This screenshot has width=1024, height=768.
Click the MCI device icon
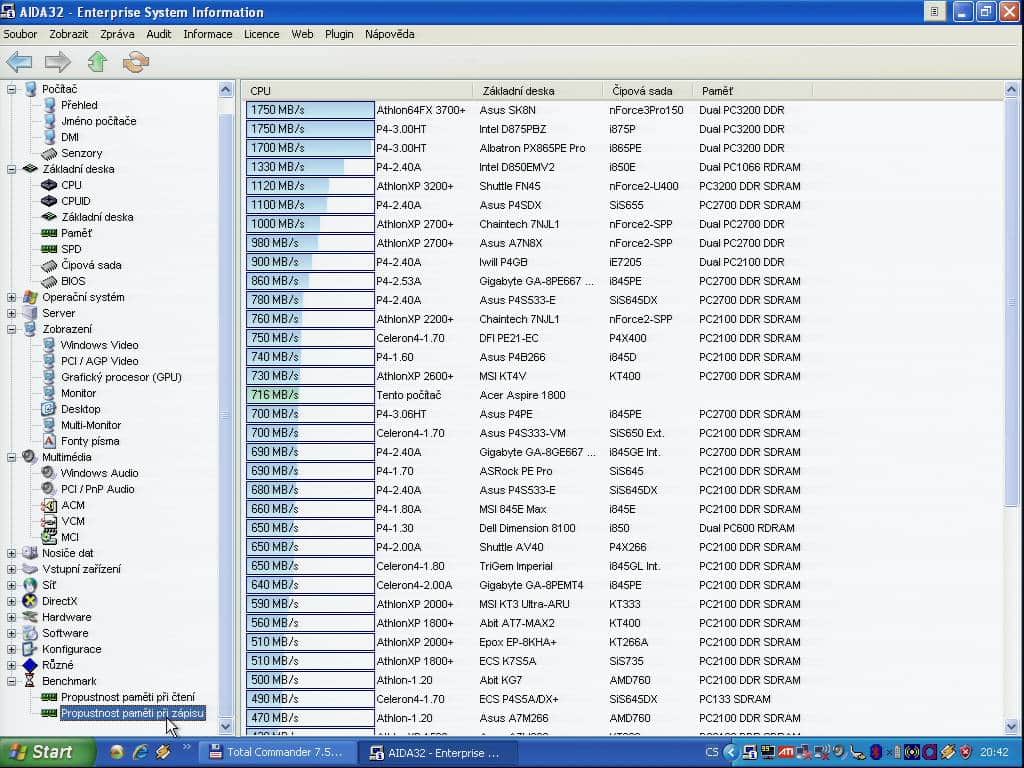[x=49, y=537]
